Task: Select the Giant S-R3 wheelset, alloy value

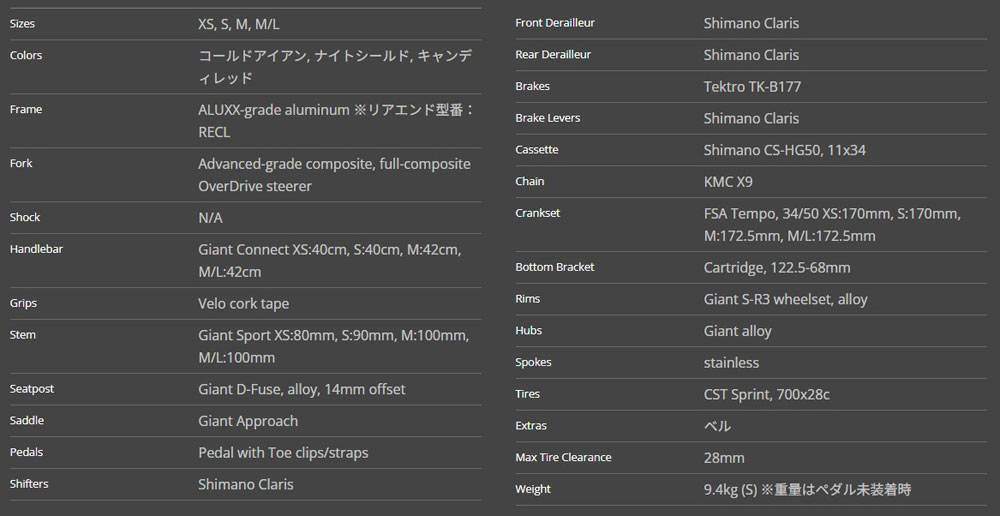Action: 786,300
